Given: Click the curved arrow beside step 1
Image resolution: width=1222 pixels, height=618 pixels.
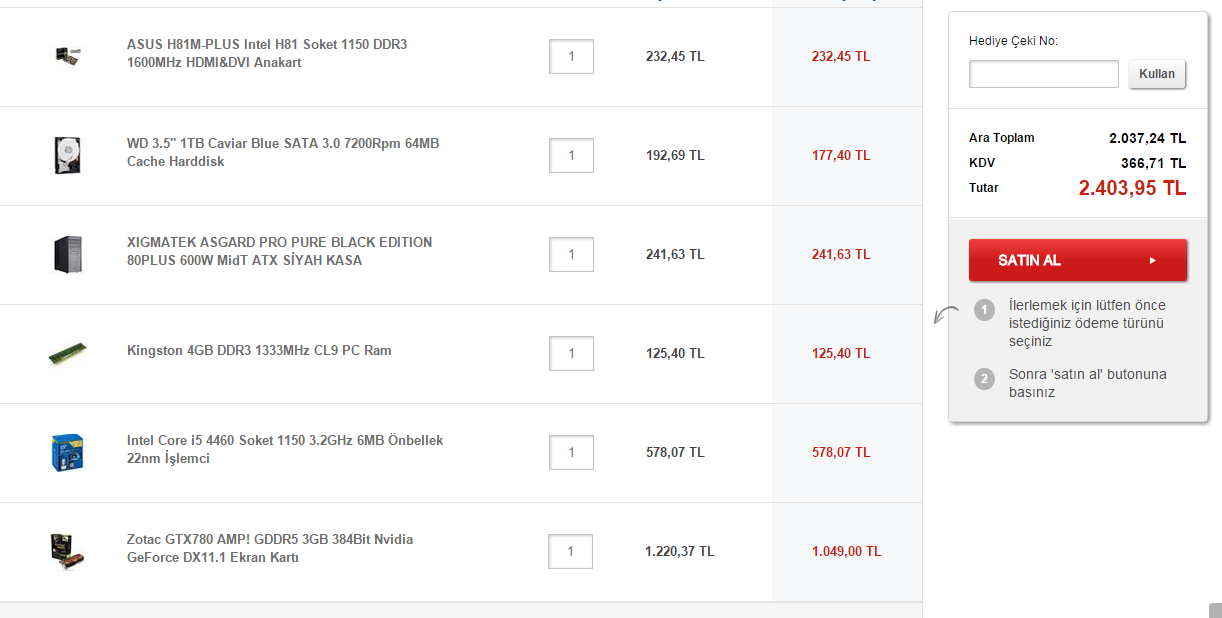Looking at the screenshot, I should coord(945,315).
